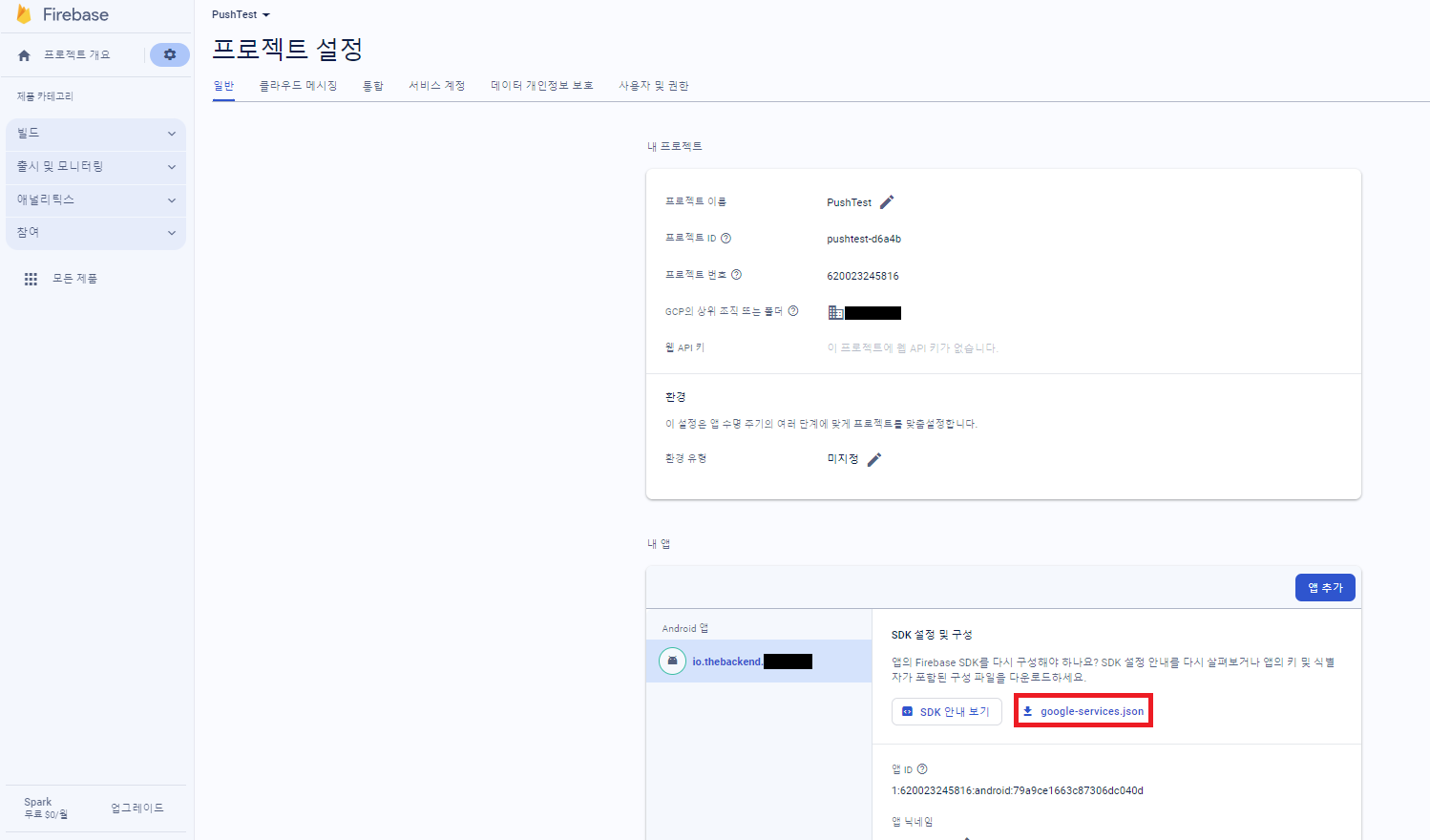Click help icon next to 앱 ID

(922, 769)
